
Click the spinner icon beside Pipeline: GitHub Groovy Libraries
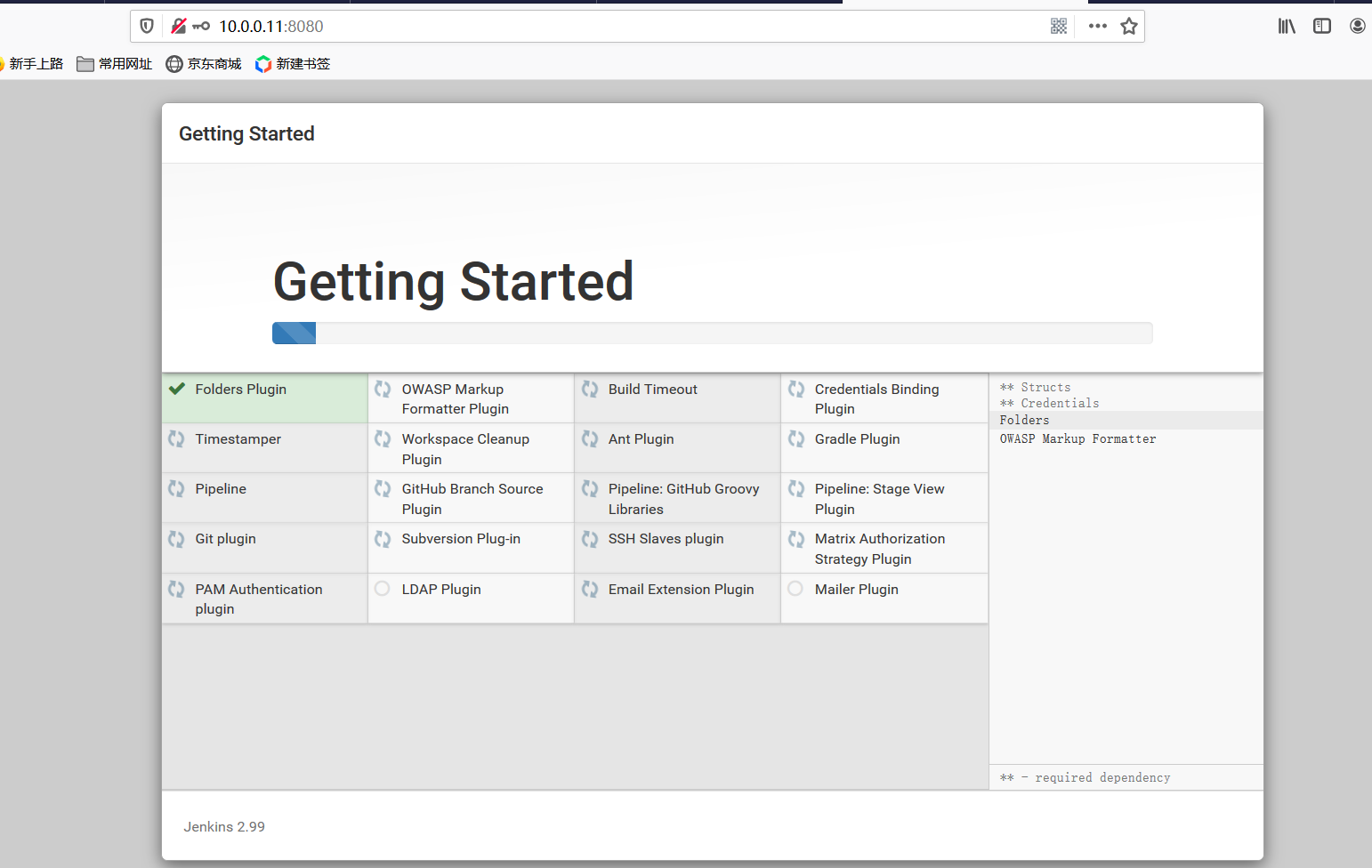click(x=590, y=488)
